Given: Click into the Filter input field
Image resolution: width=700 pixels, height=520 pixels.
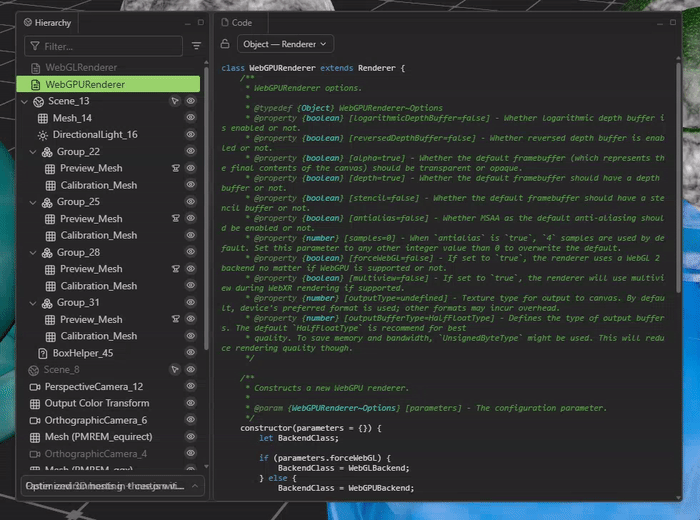Looking at the screenshot, I should pyautogui.click(x=104, y=46).
